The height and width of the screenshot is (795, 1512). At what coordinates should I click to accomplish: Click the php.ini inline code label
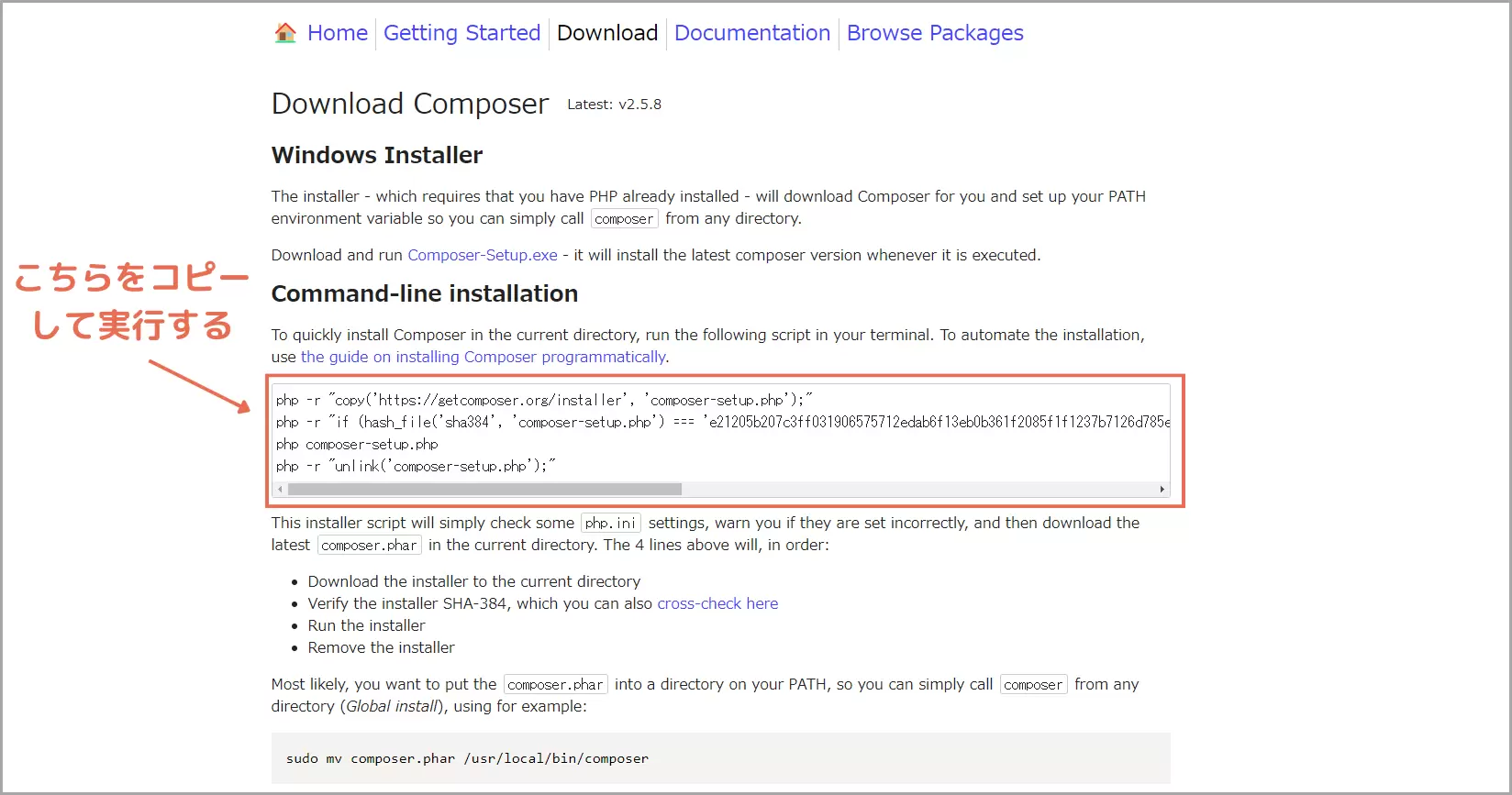(x=610, y=523)
